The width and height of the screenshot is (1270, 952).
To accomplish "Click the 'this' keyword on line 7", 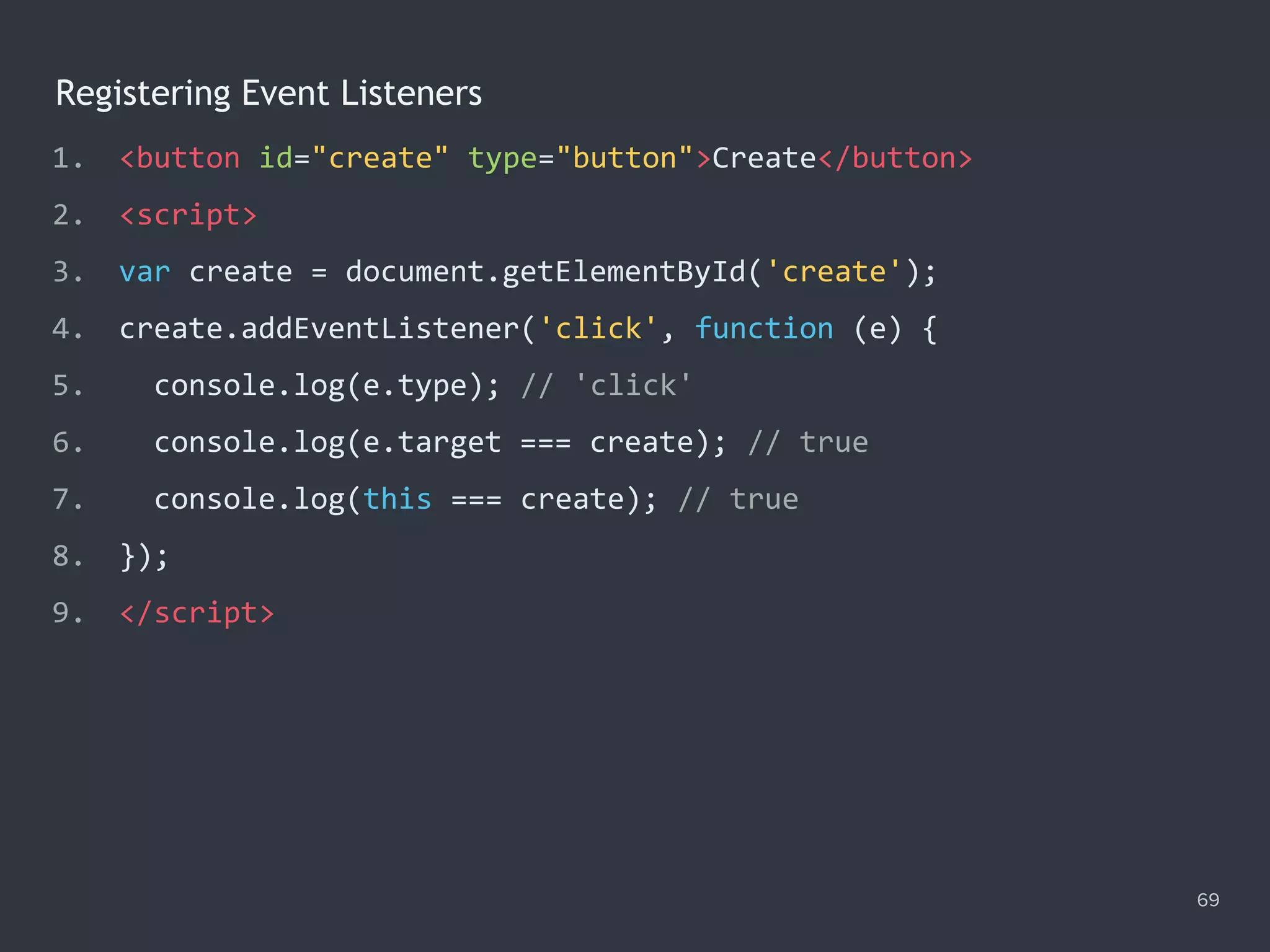I will [x=397, y=499].
